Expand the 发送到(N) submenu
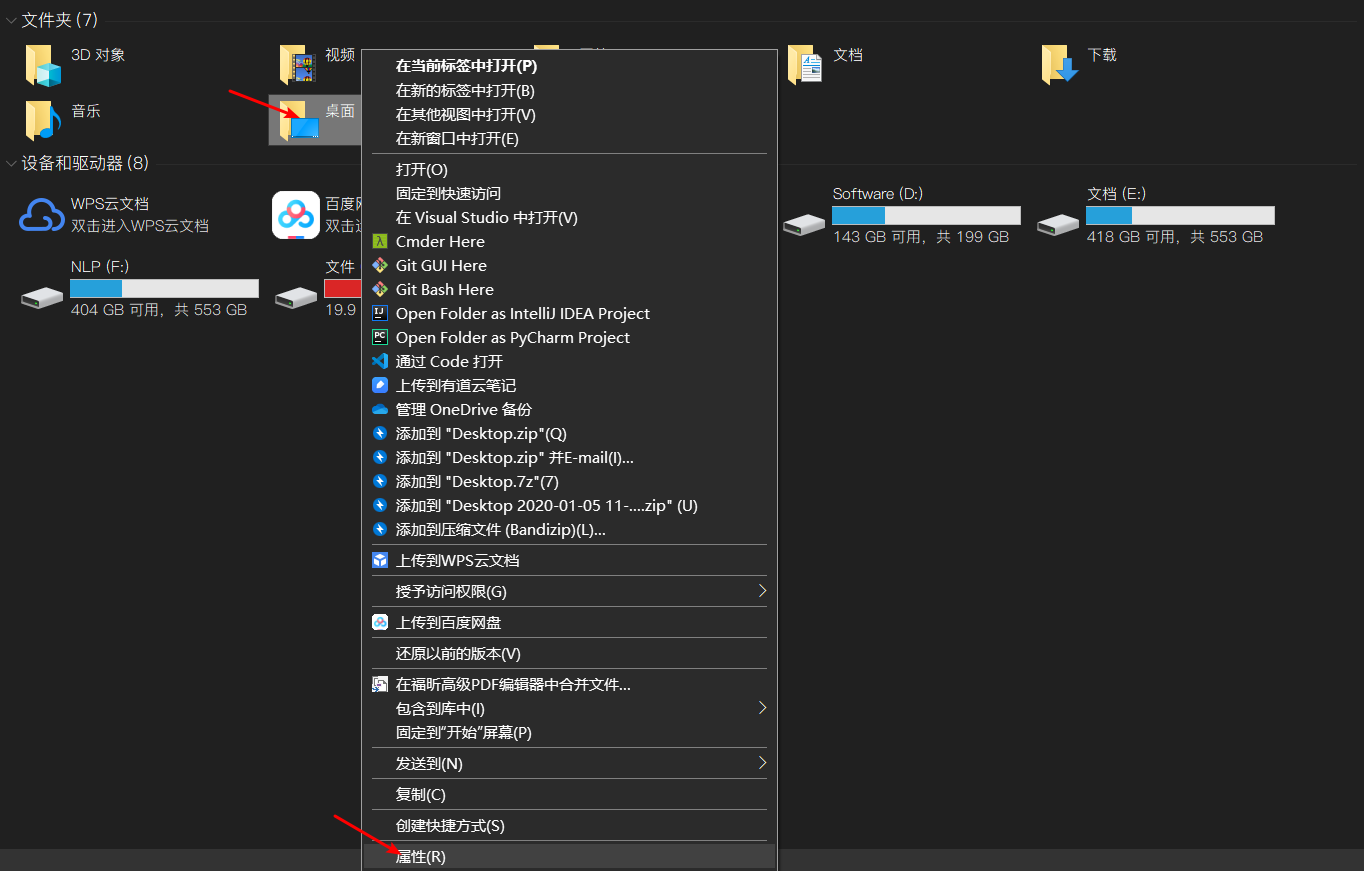This screenshot has height=871, width=1364. [761, 763]
